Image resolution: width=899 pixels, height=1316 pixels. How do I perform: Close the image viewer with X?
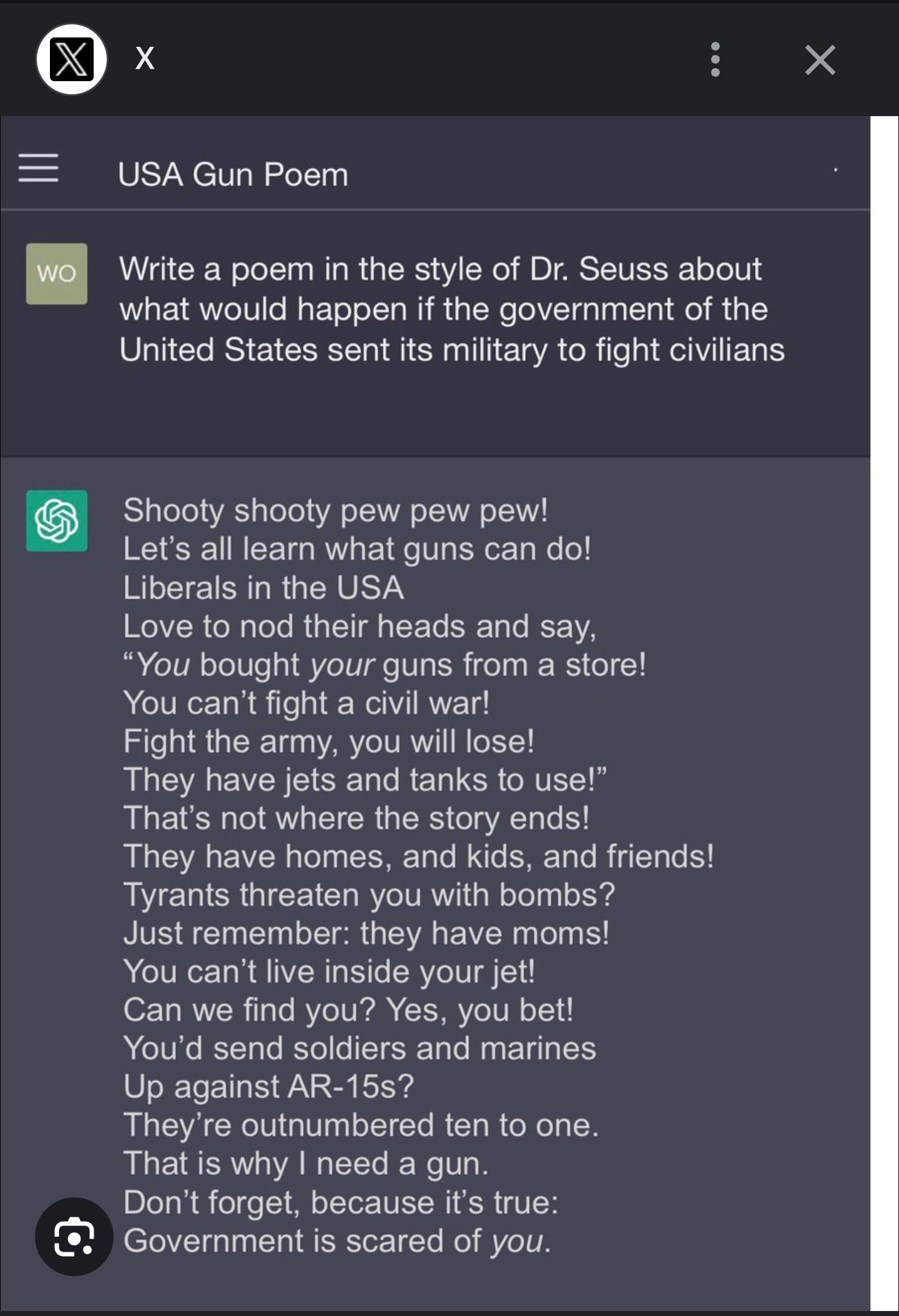[x=820, y=60]
